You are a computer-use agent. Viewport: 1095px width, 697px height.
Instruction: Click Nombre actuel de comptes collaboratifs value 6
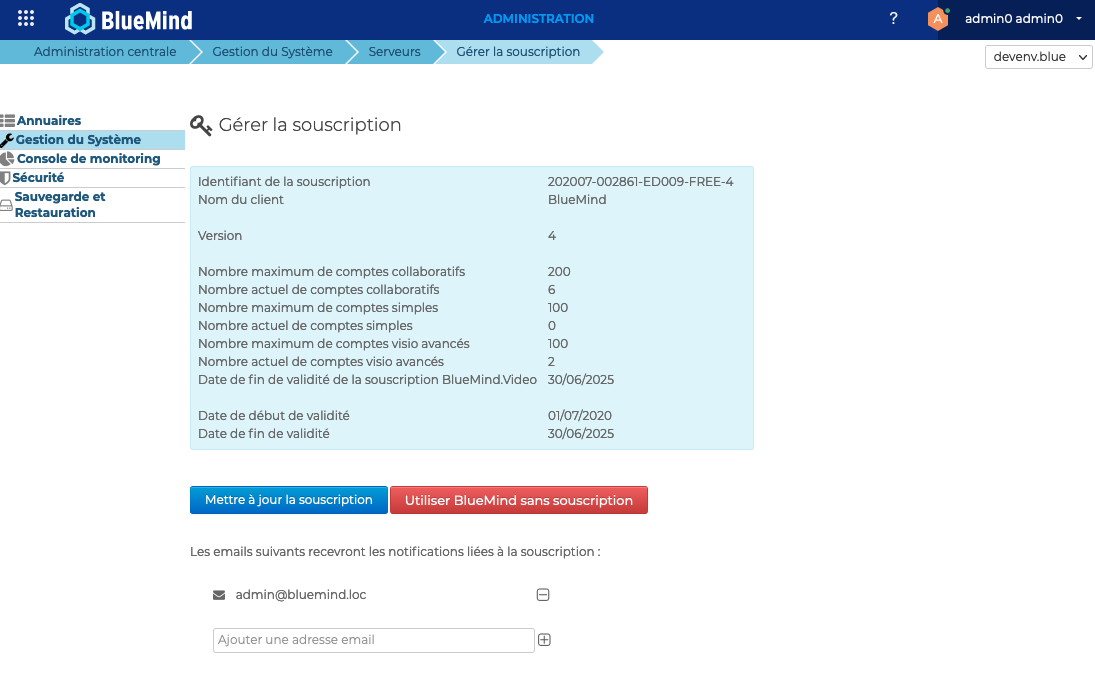point(552,290)
